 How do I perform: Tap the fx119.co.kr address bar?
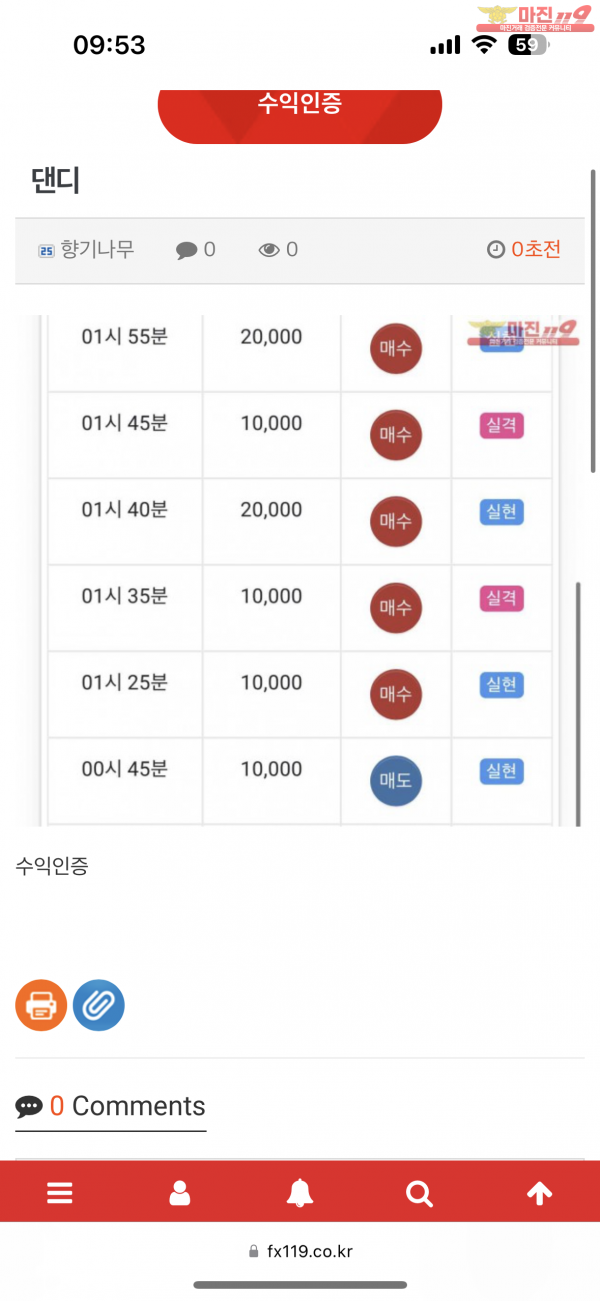point(300,1251)
